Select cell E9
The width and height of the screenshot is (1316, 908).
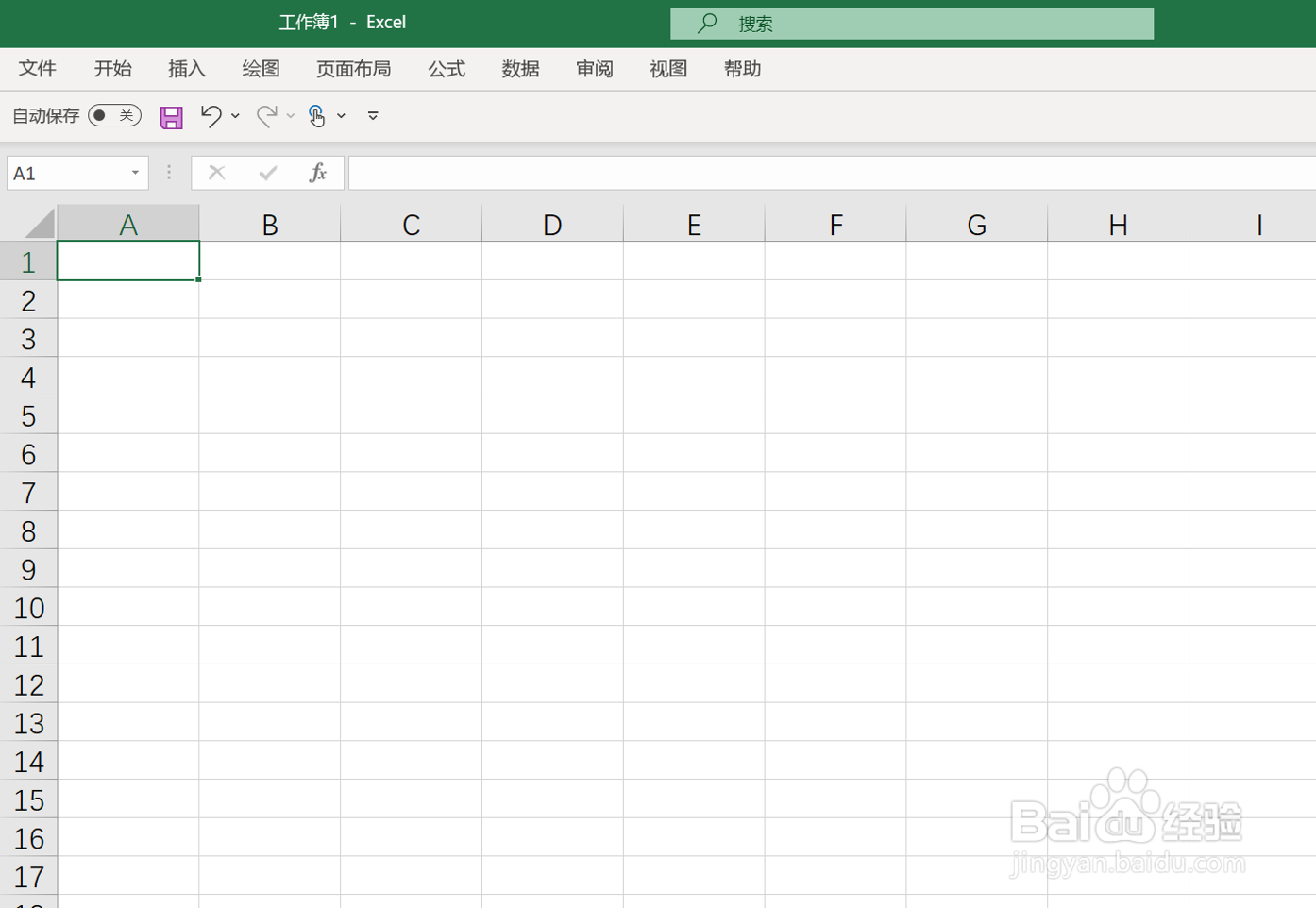694,568
